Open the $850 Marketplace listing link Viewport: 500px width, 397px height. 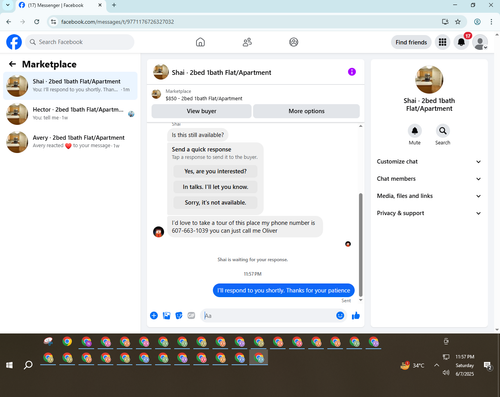204,98
